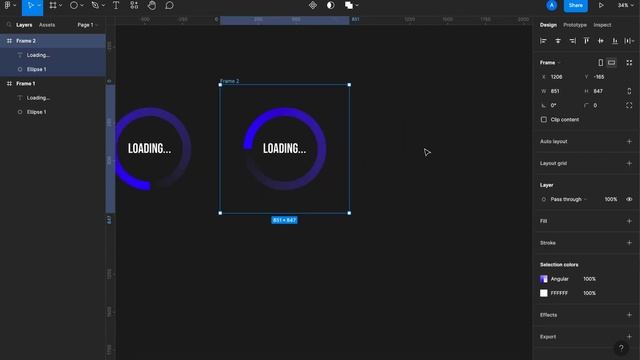640x360 pixels.
Task: Open independent corners option
Action: pyautogui.click(x=629, y=105)
